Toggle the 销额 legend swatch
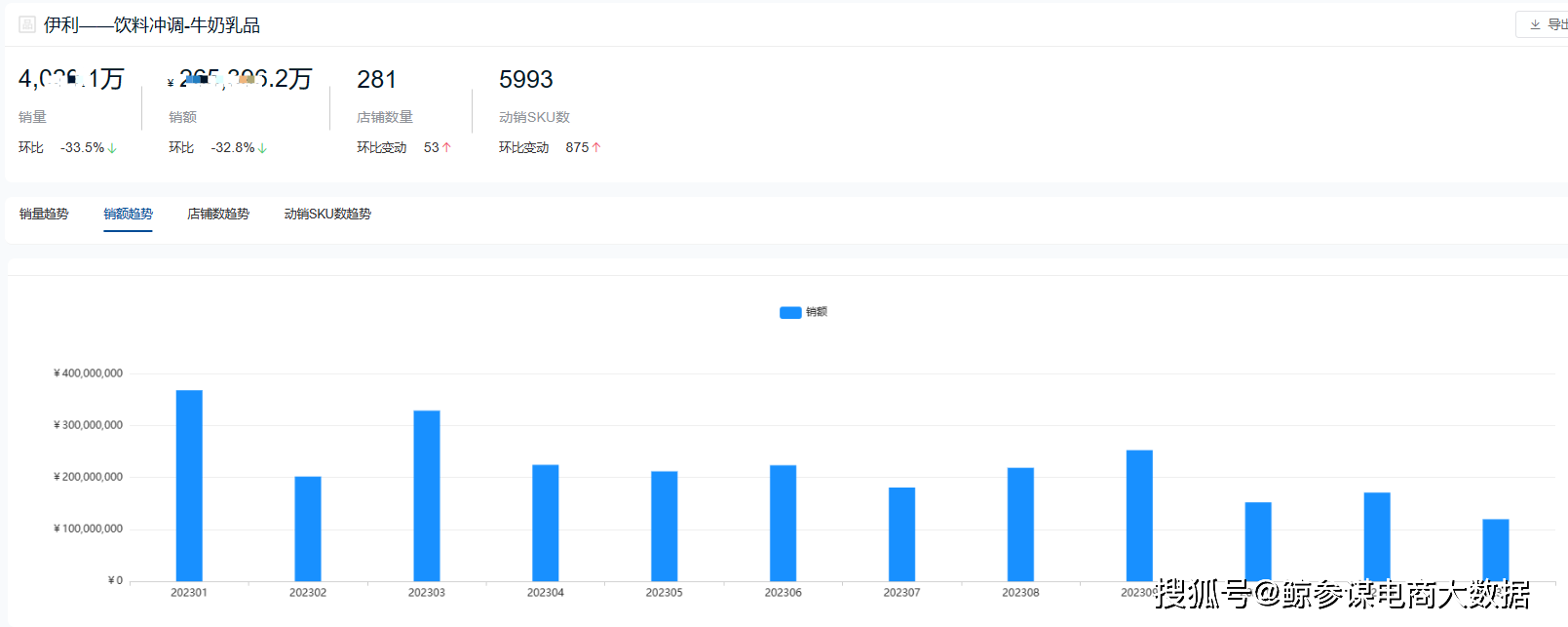Image resolution: width=1568 pixels, height=627 pixels. tap(790, 312)
